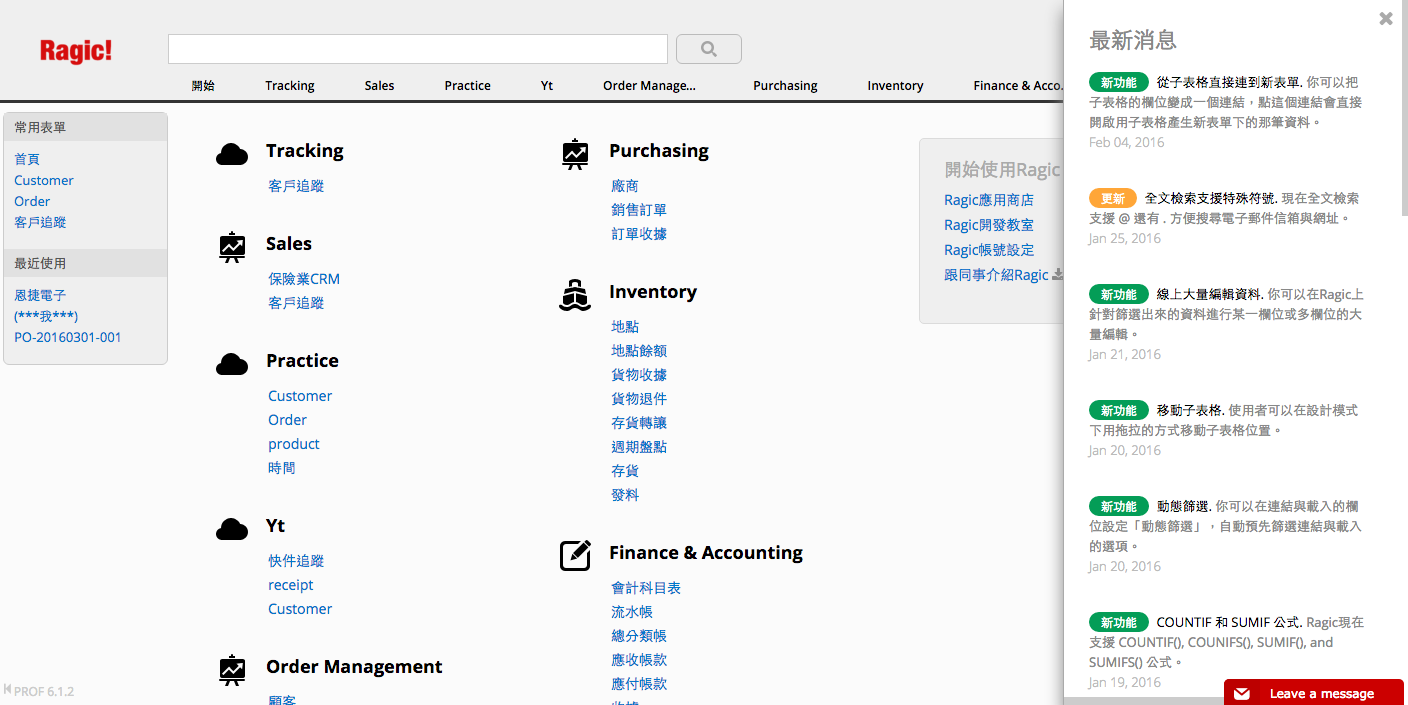Open 客戶追蹤 under the Sales section
Screen dimensions: 1408x705
pos(296,303)
